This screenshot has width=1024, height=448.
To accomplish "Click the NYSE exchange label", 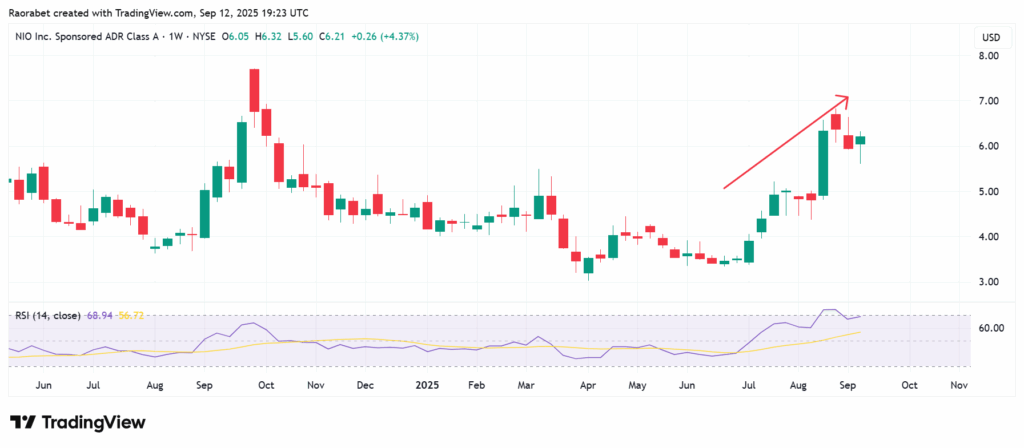I will (206, 37).
